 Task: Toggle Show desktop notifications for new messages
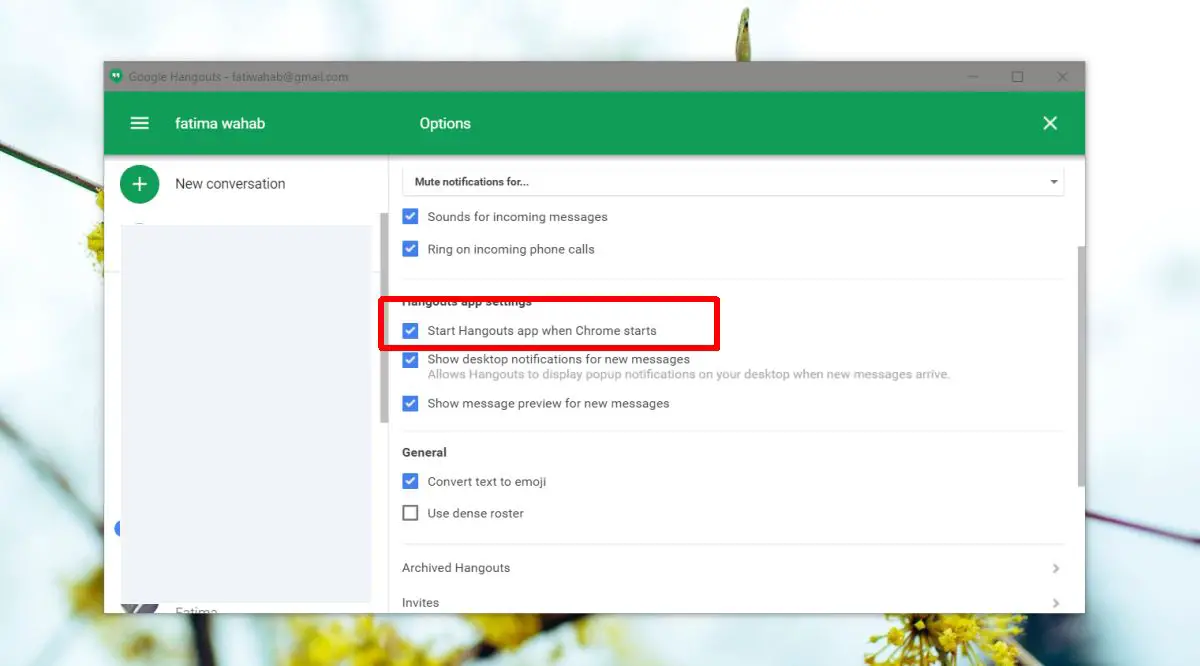[410, 360]
